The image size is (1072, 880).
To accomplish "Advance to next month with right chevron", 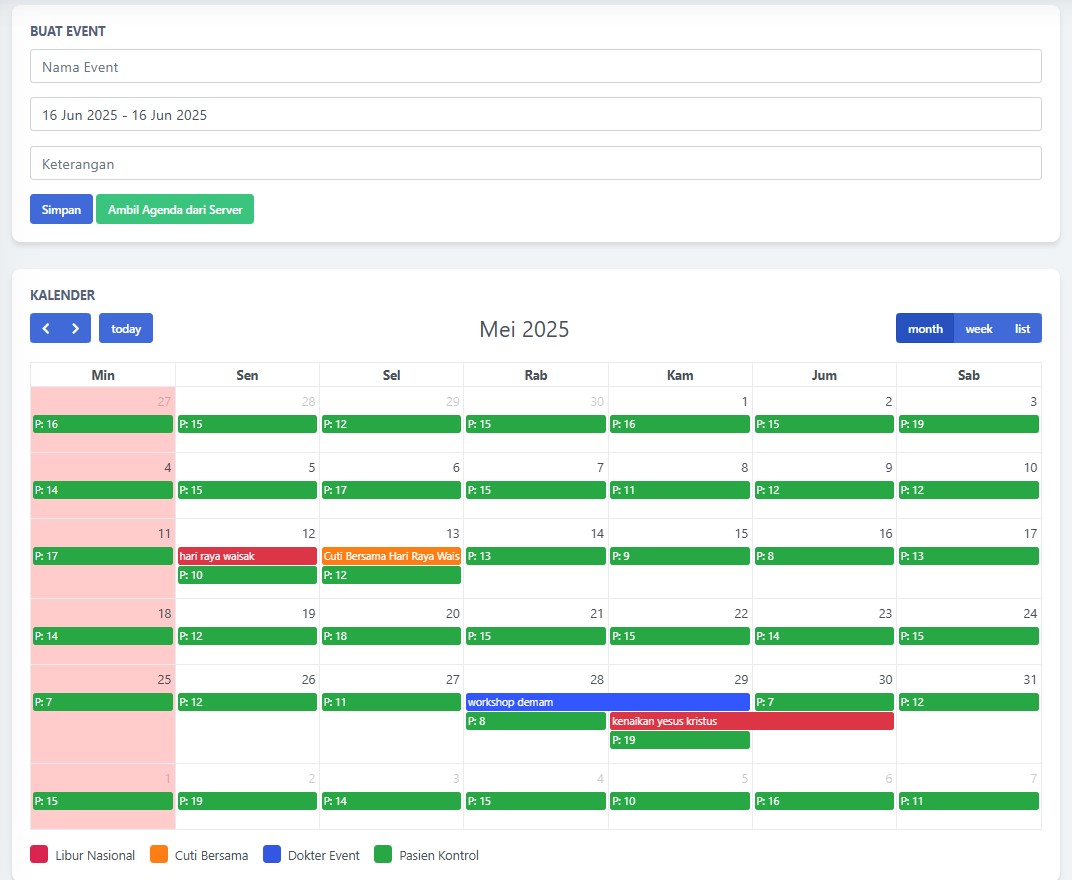I will [x=75, y=328].
